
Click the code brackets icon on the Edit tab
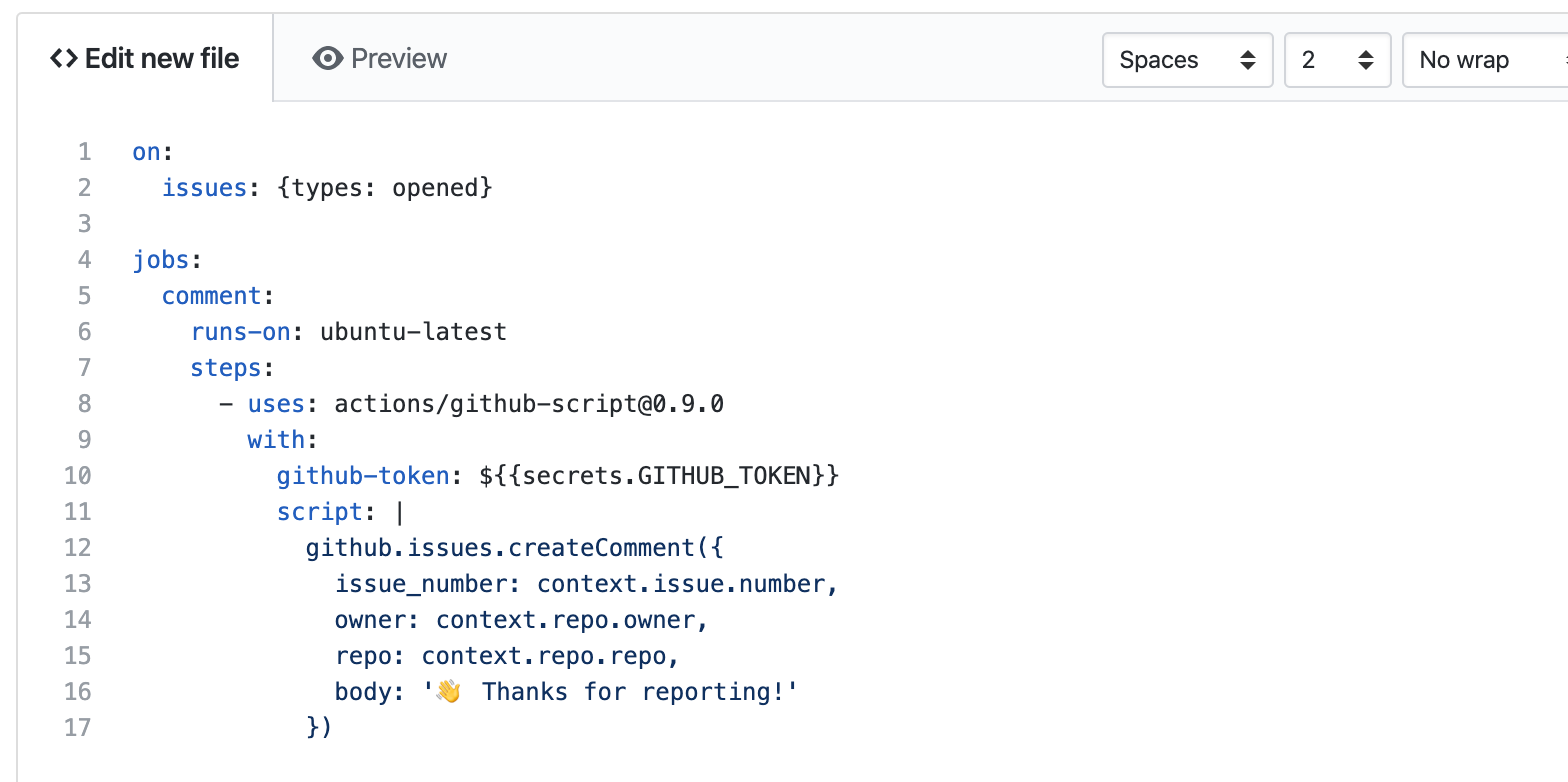pos(64,59)
